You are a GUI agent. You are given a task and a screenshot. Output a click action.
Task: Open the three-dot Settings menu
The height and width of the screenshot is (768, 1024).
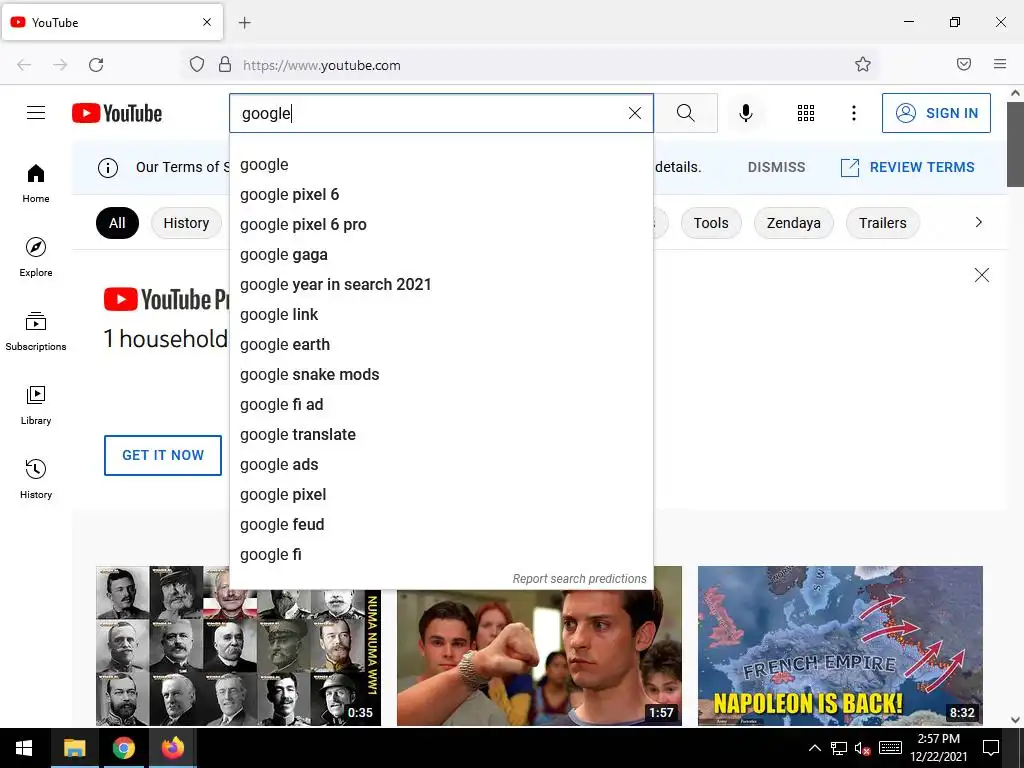[x=854, y=113]
